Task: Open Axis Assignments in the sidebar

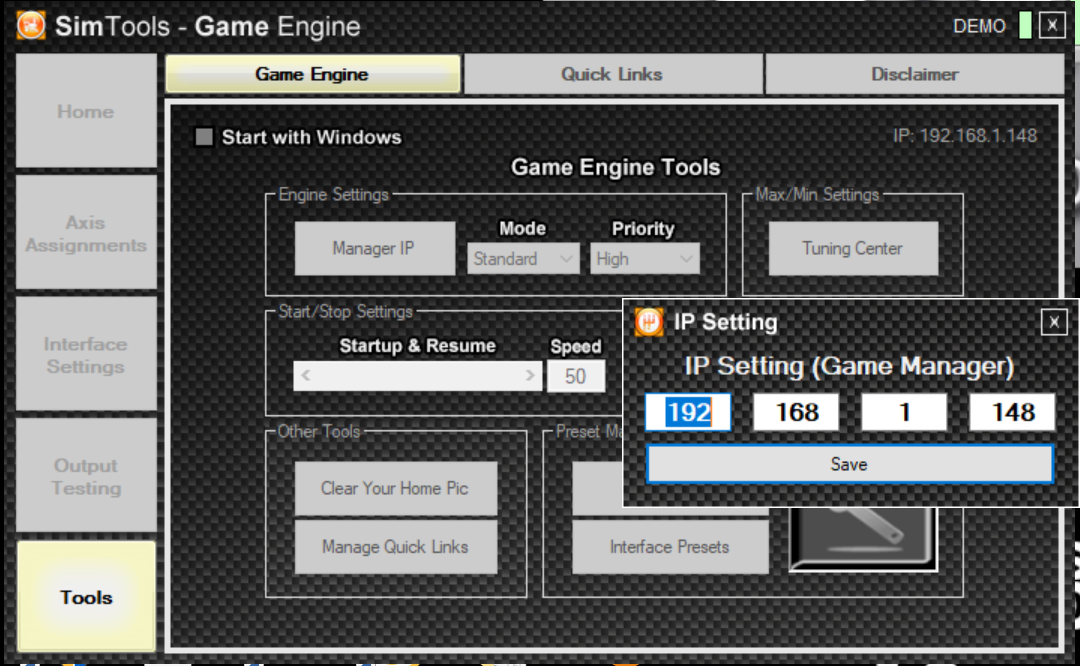Action: coord(86,233)
